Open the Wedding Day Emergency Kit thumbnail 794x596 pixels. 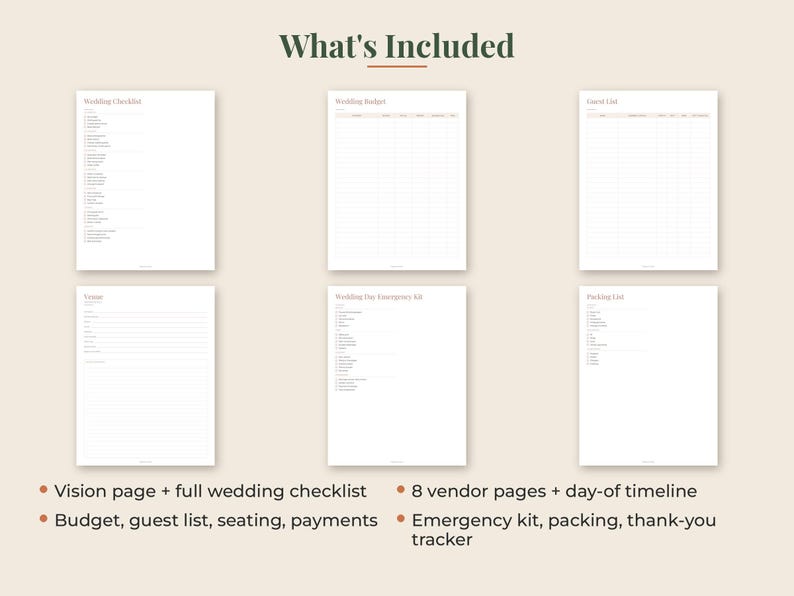point(397,376)
